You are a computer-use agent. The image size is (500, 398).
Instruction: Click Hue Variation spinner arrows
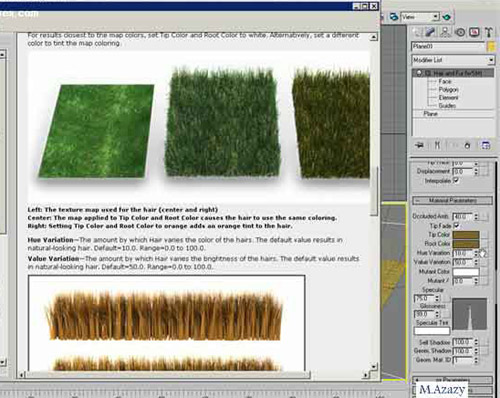(476, 253)
